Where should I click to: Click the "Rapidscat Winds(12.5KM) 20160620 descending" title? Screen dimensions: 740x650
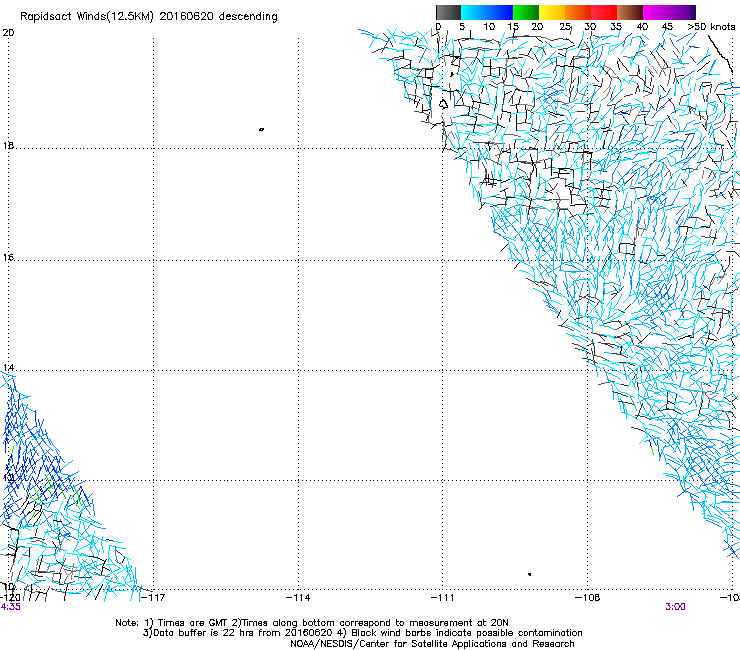[x=149, y=16]
